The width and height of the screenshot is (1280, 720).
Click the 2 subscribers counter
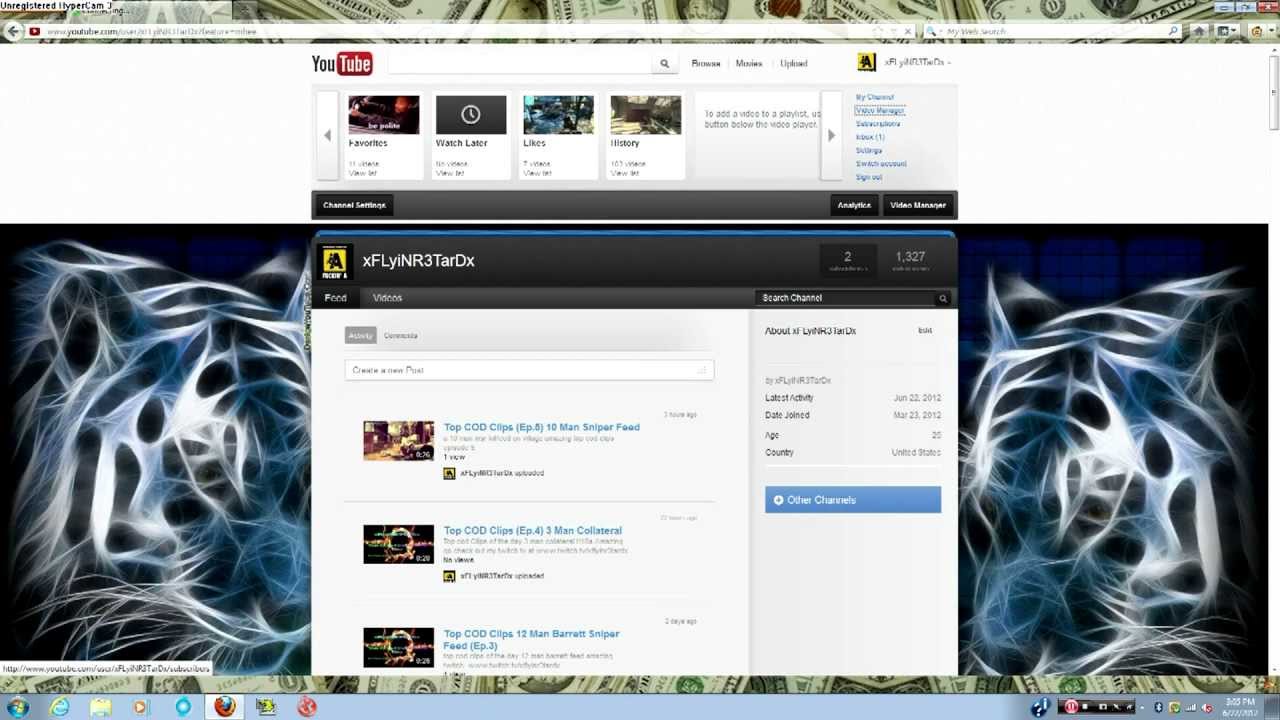848,261
